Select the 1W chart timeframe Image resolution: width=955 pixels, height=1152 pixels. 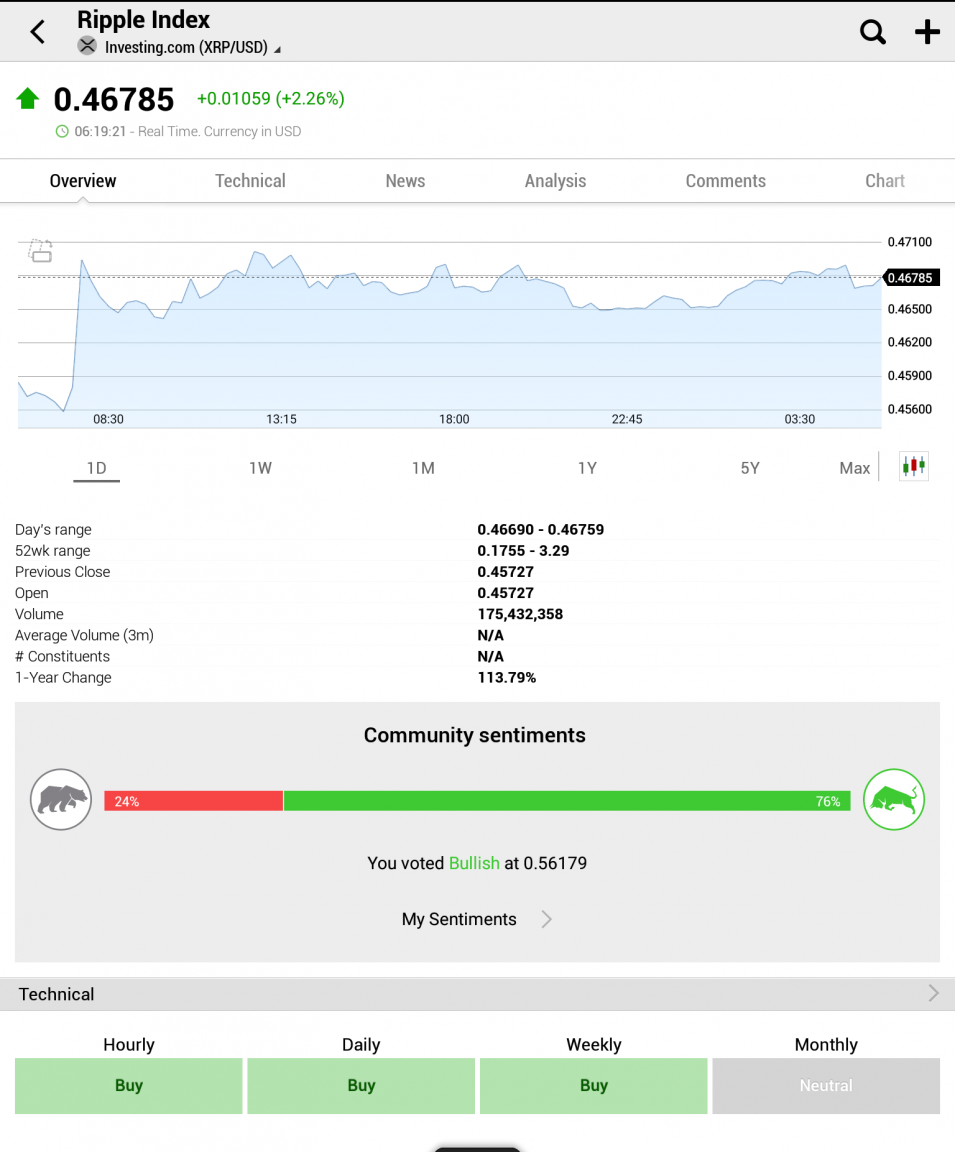pos(260,468)
